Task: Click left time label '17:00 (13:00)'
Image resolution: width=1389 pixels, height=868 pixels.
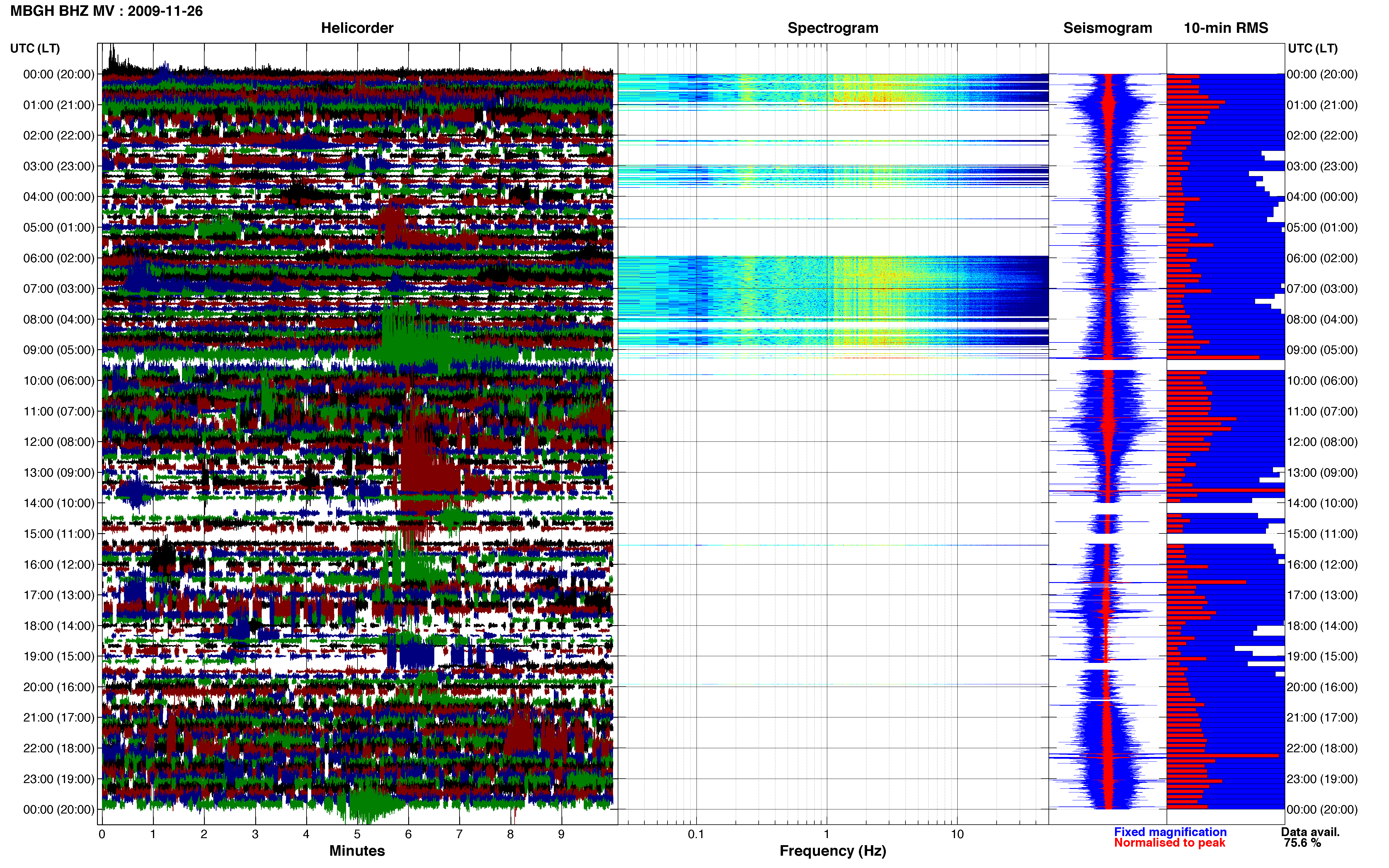Action: 59,595
